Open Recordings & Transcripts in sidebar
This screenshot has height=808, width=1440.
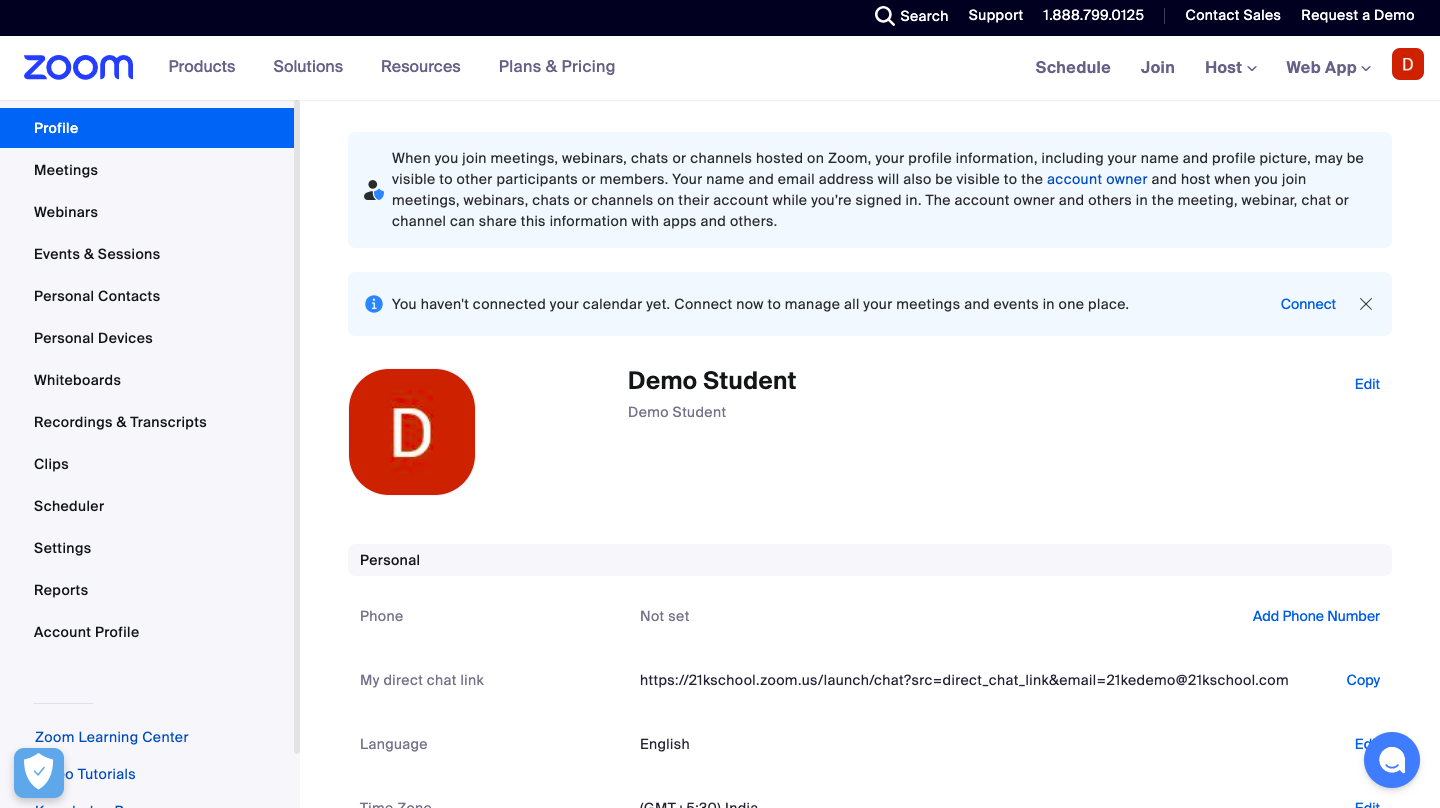pyautogui.click(x=120, y=422)
